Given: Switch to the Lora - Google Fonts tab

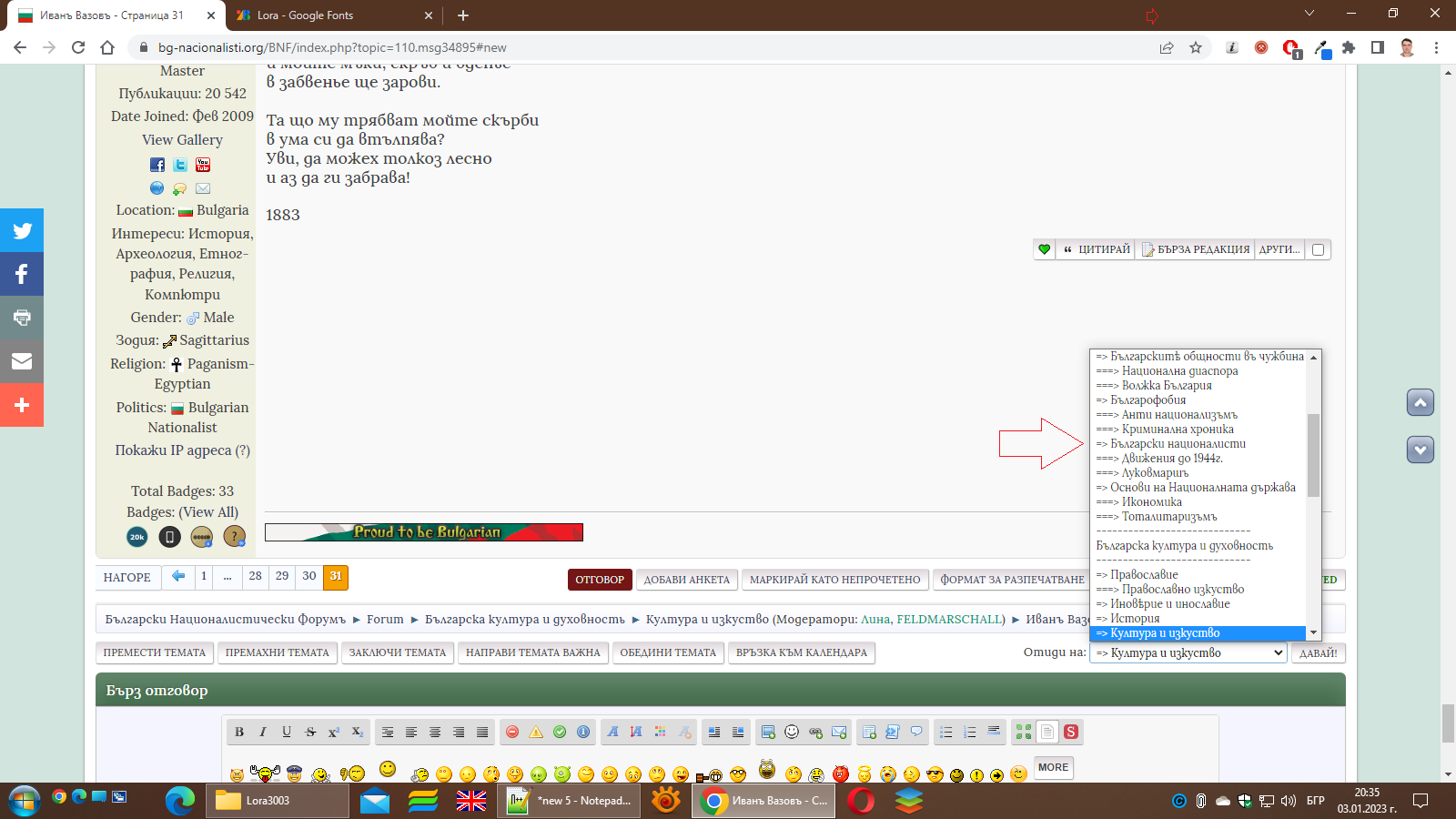Looking at the screenshot, I should pyautogui.click(x=333, y=15).
